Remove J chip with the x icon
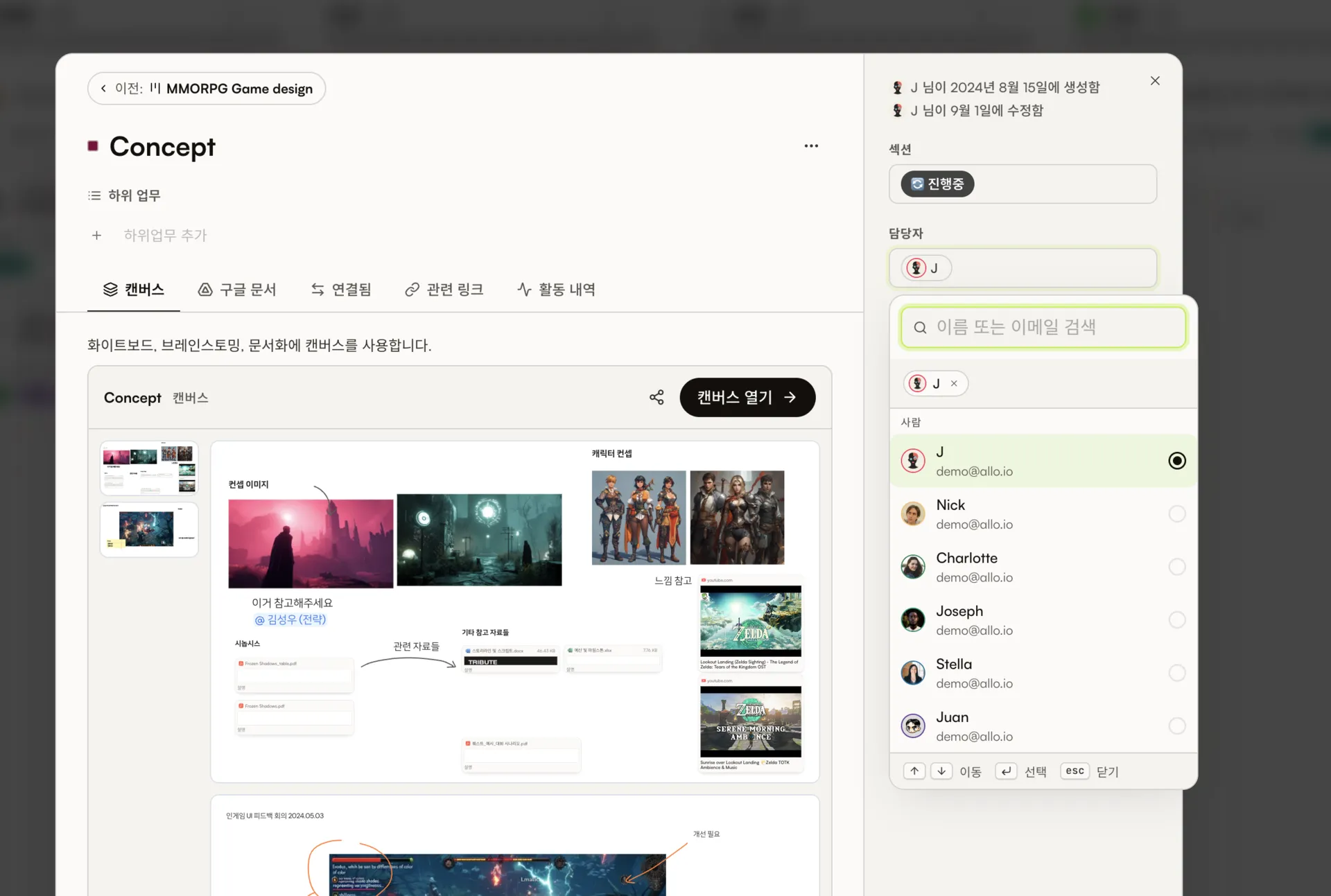1331x896 pixels. coord(954,383)
